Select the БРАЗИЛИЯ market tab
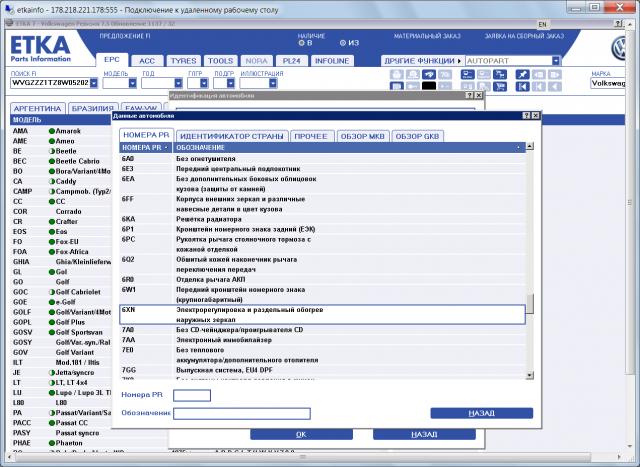 pyautogui.click(x=93, y=109)
